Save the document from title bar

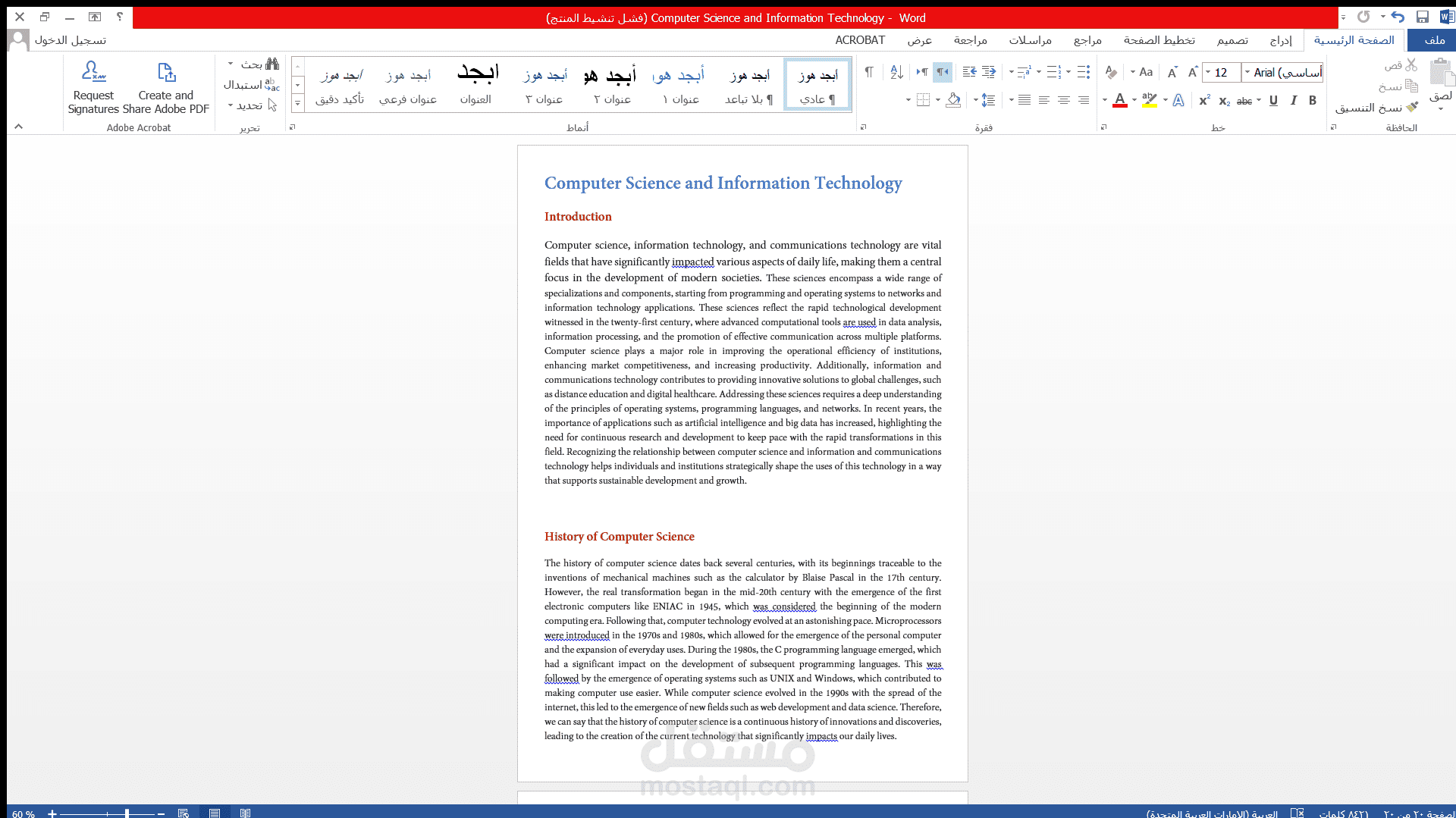click(x=1423, y=17)
